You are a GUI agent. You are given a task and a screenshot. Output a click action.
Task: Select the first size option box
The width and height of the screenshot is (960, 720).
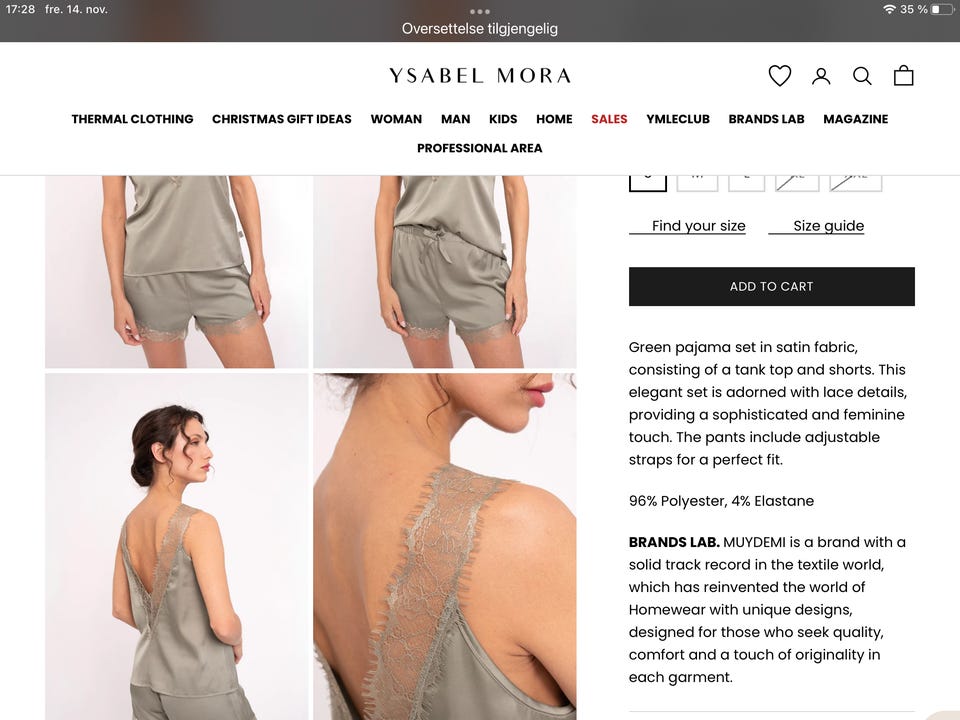point(648,183)
